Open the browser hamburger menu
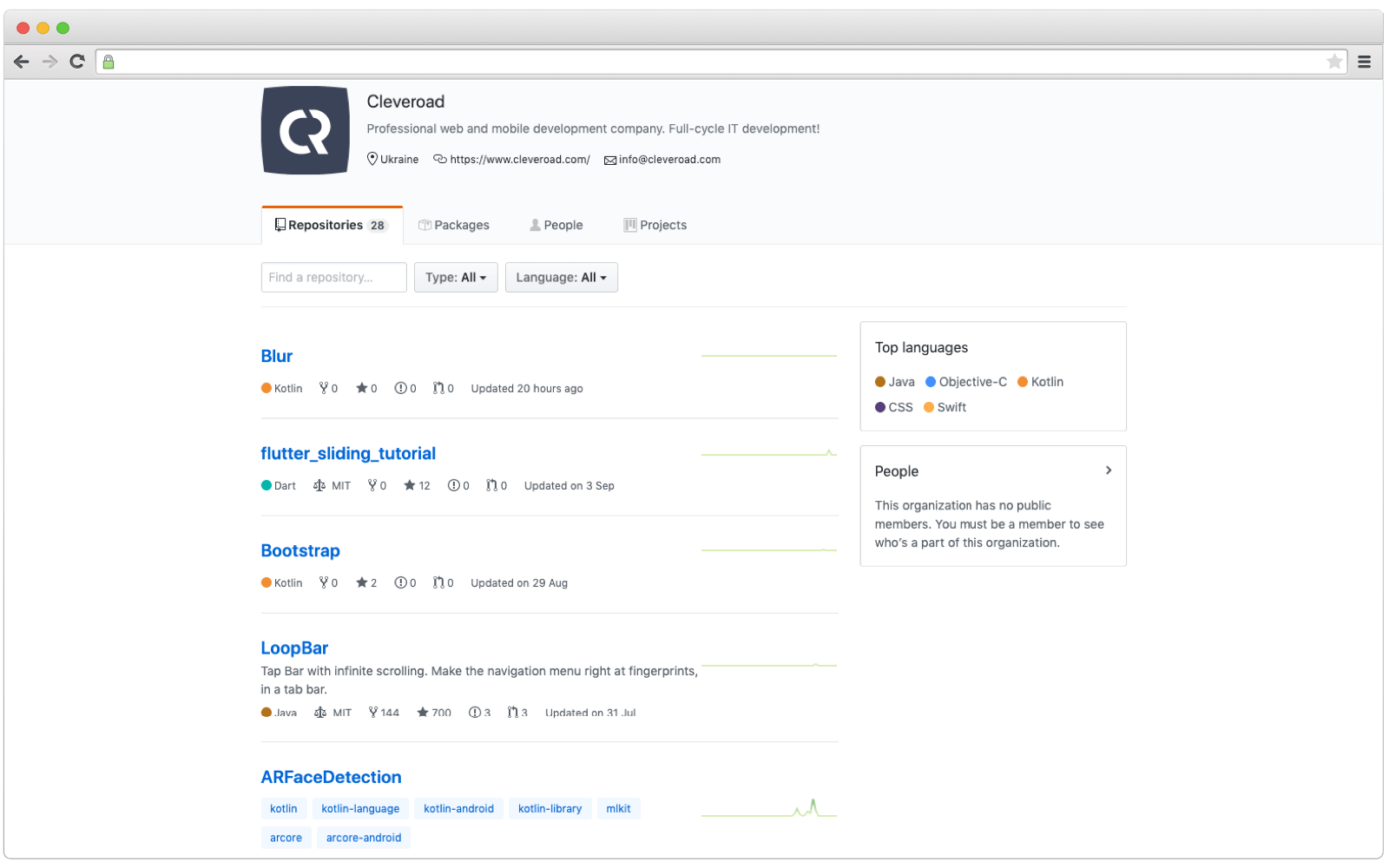The height and width of the screenshot is (868, 1389). [1364, 62]
